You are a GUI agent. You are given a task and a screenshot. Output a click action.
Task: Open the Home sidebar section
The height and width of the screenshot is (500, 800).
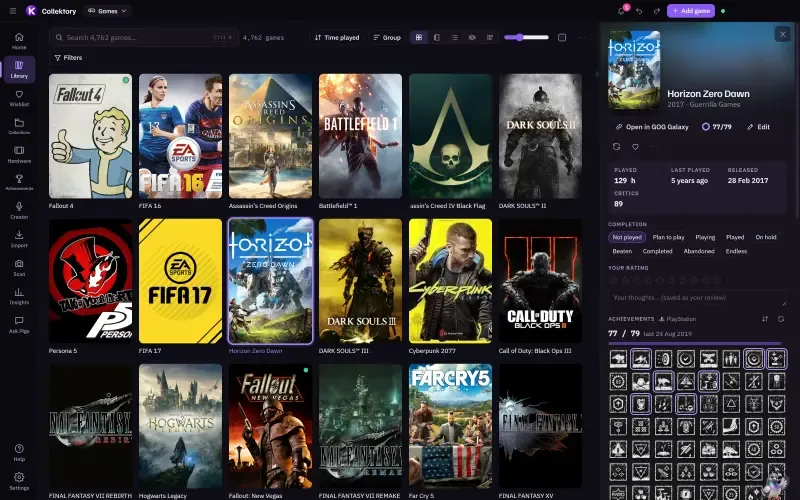point(19,41)
